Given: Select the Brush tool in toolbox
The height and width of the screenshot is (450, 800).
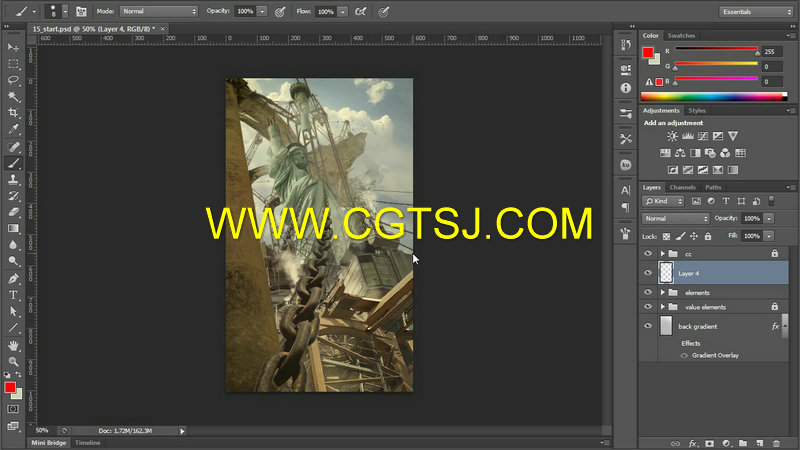Looking at the screenshot, I should (x=13, y=163).
